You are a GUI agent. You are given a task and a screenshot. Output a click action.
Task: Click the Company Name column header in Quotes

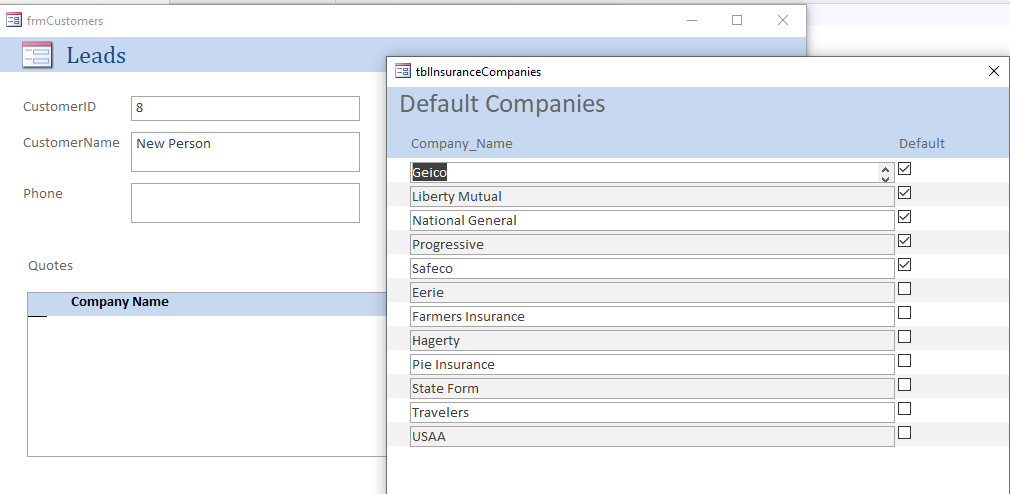coord(120,302)
